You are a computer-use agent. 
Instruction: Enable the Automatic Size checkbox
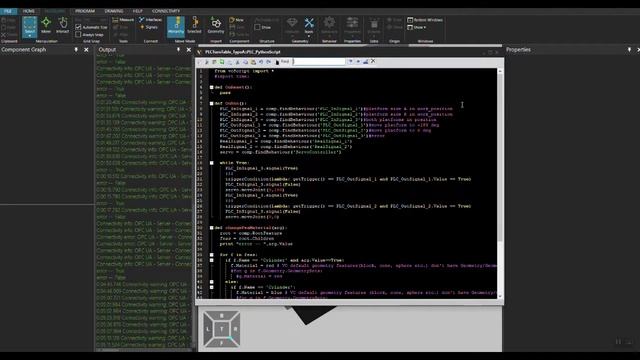78,27
